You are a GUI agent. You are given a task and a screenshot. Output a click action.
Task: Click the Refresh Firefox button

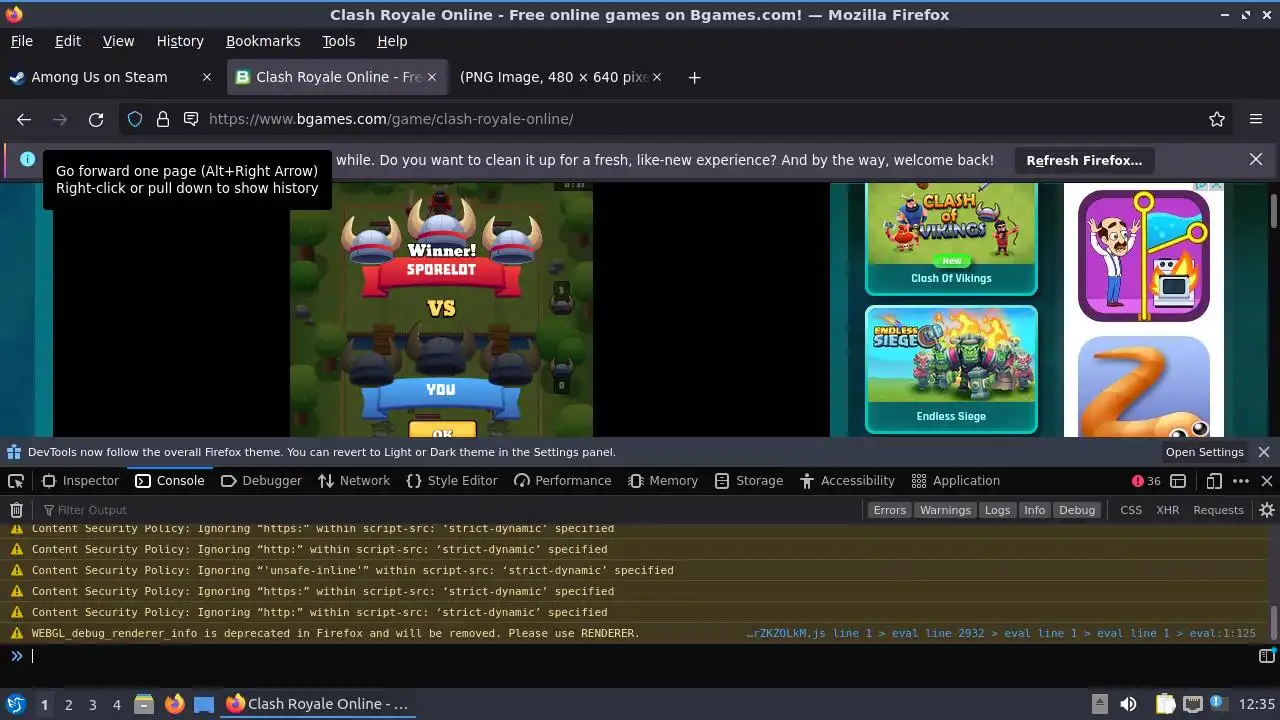[x=1084, y=160]
